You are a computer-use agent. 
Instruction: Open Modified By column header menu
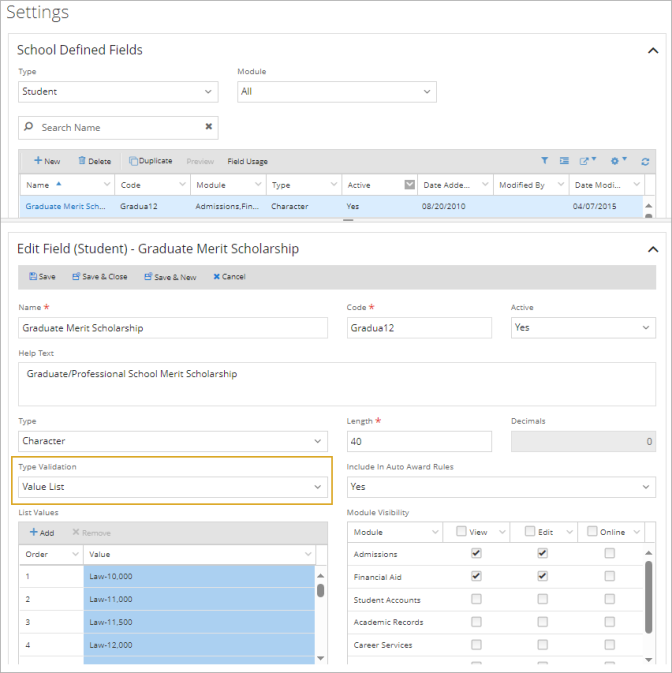560,185
